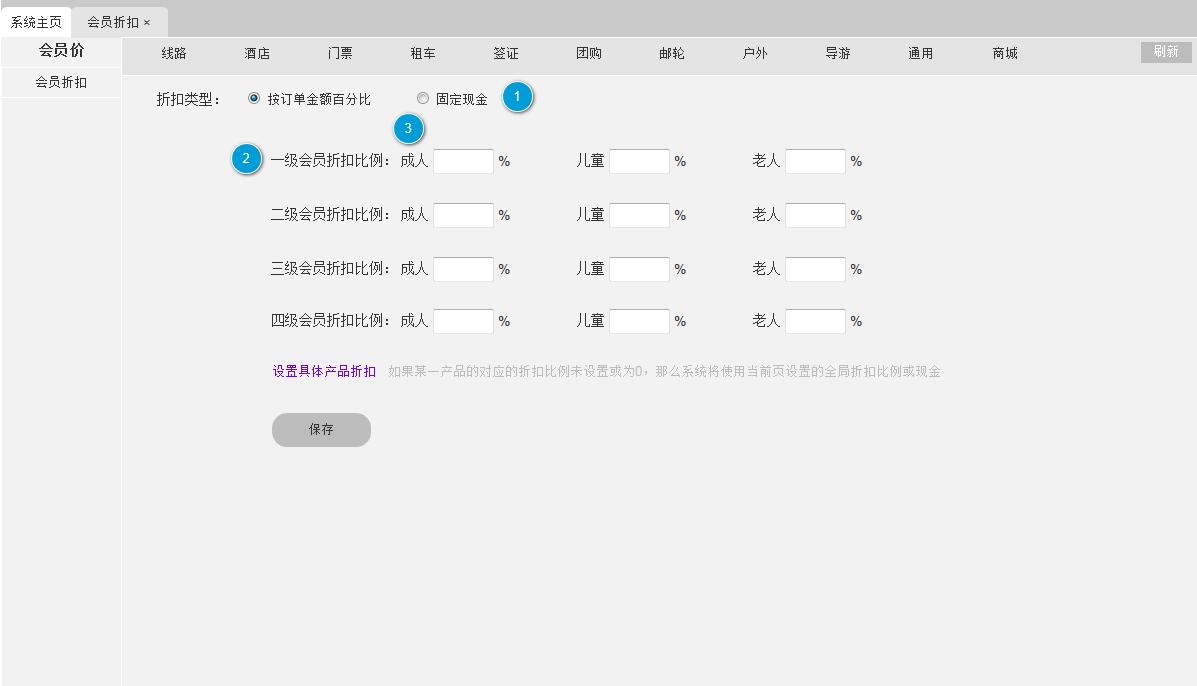Select the 租车 category tab

(422, 54)
